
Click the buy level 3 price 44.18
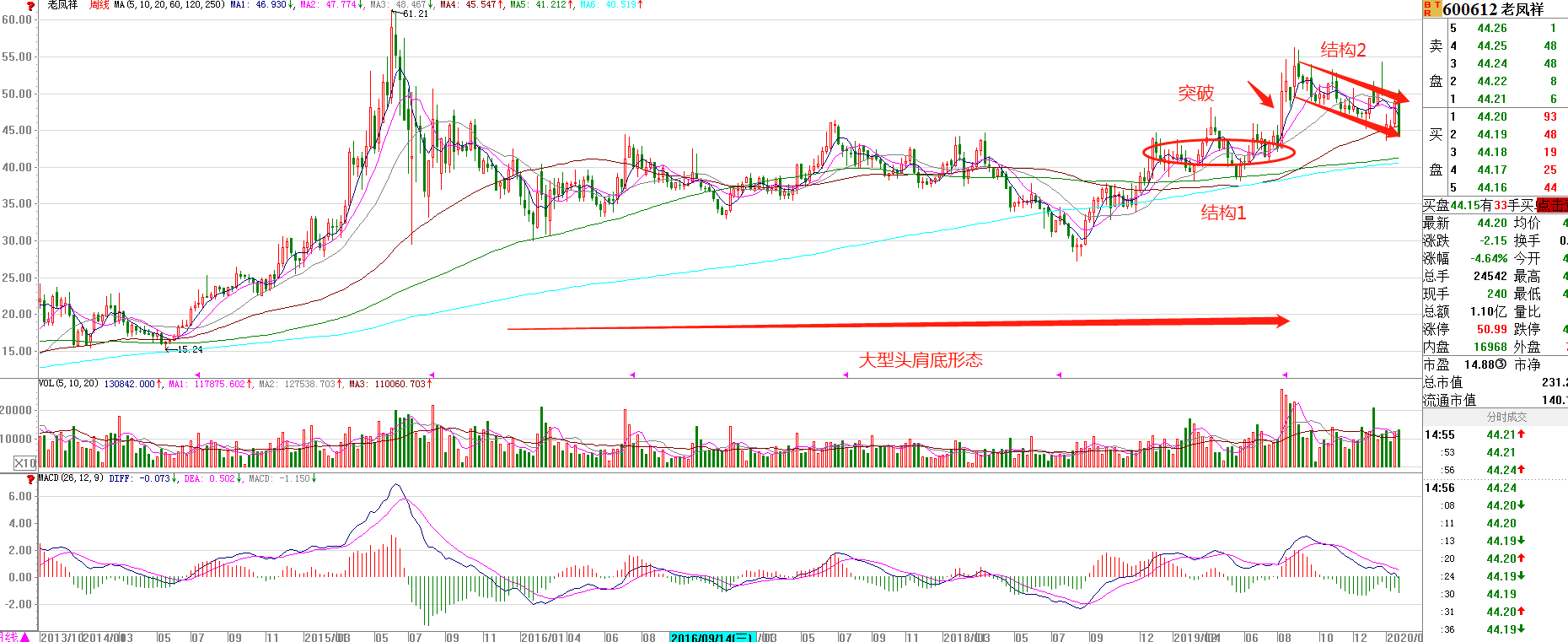[1492, 152]
